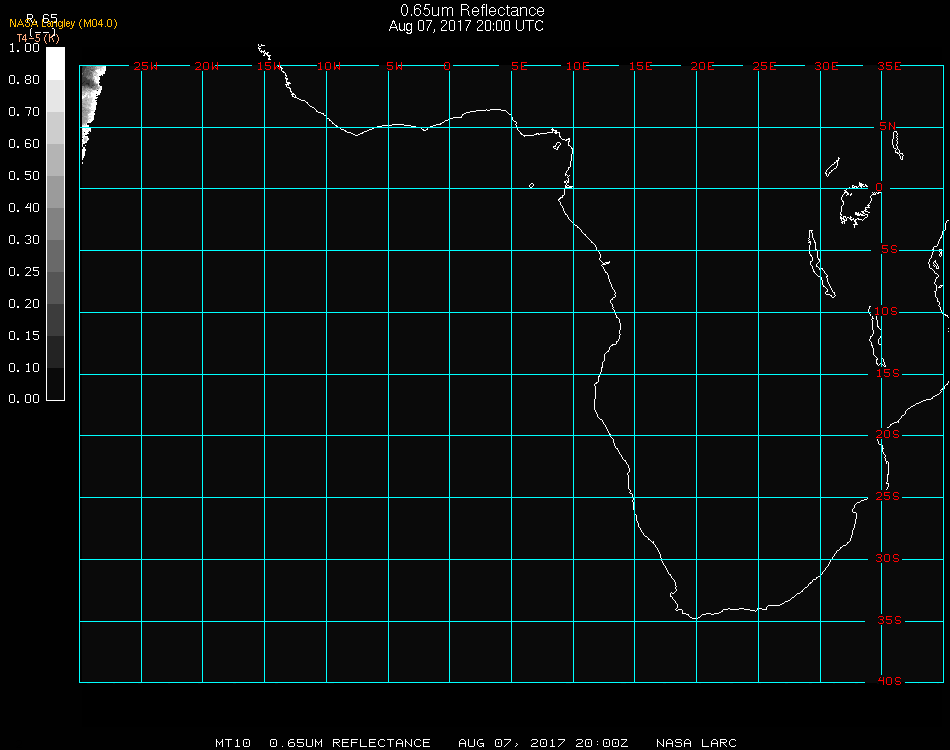This screenshot has width=950, height=750.
Task: Click the 0 longitude label between 5W and 5E
Action: pos(447,66)
